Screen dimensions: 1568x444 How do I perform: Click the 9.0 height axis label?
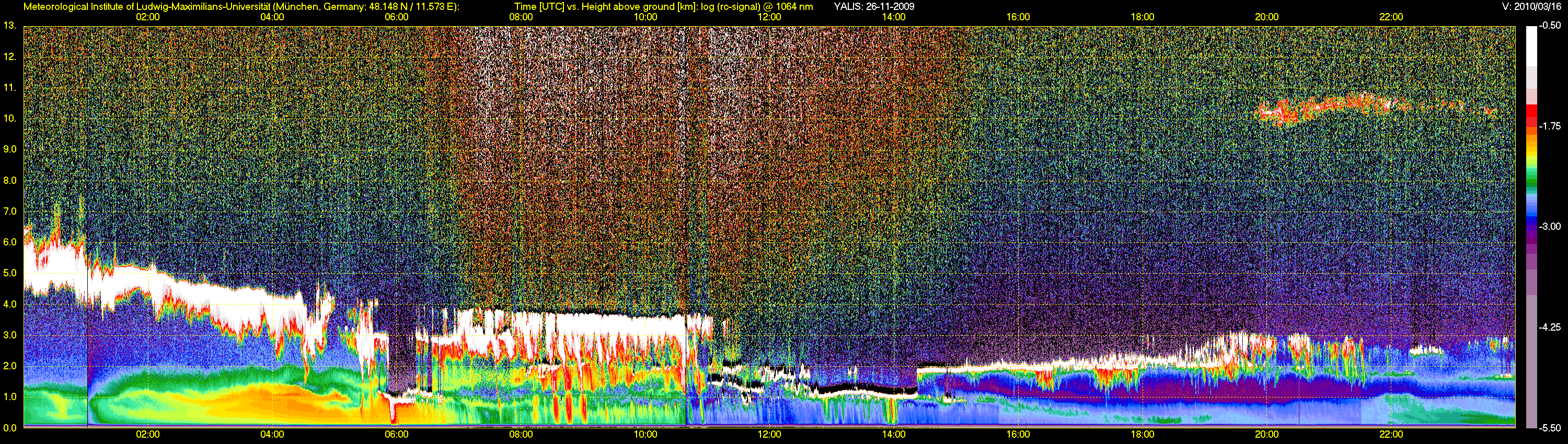(x=10, y=149)
